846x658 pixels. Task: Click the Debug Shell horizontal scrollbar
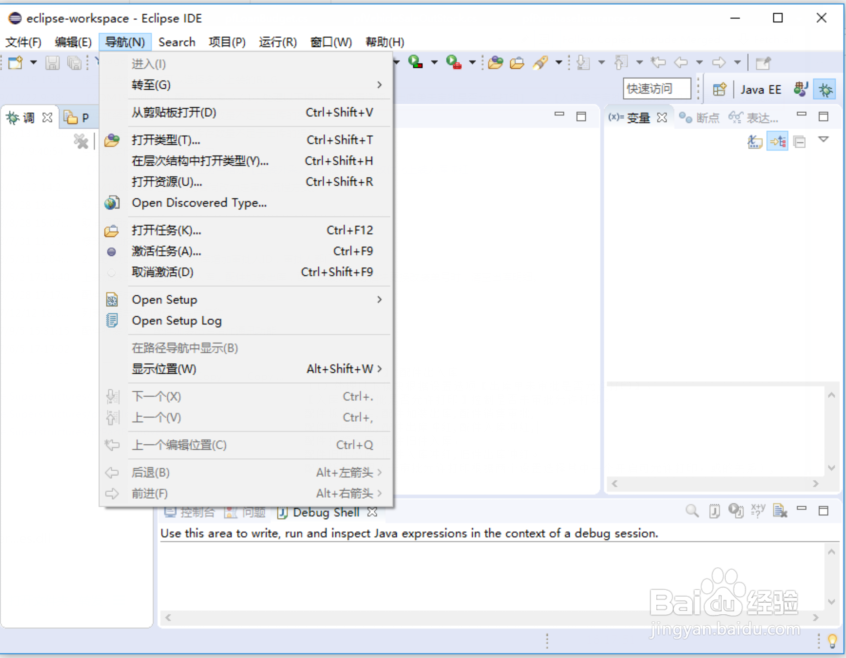pyautogui.click(x=492, y=618)
